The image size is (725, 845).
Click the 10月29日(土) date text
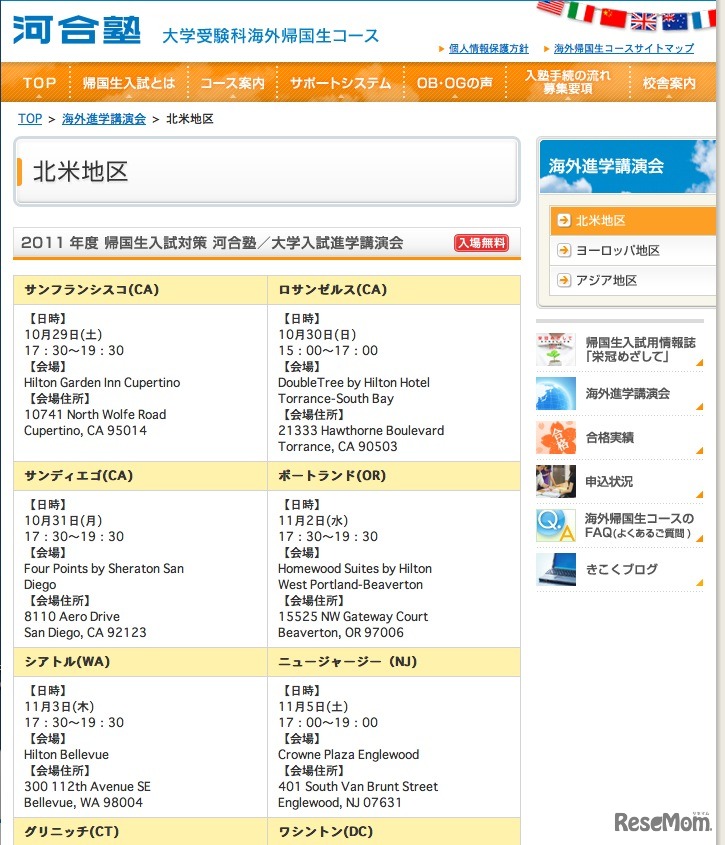tap(63, 335)
